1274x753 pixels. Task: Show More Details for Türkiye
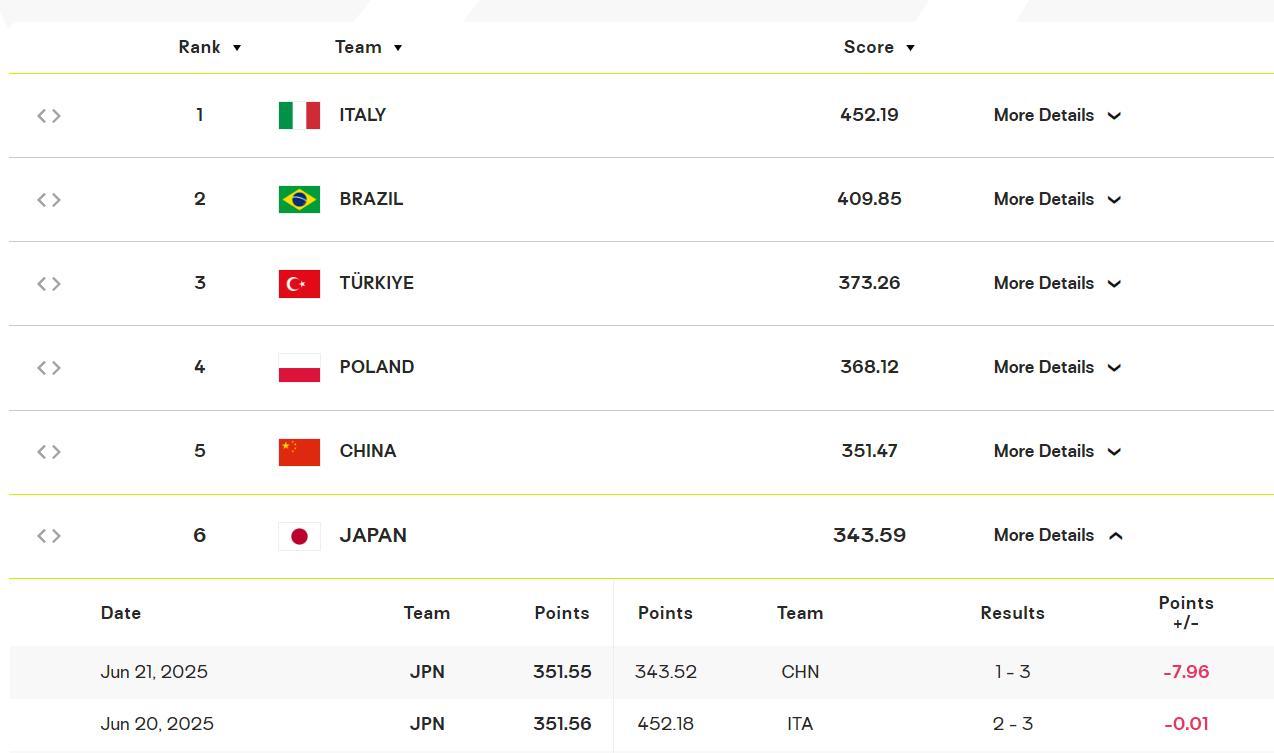tap(1057, 283)
